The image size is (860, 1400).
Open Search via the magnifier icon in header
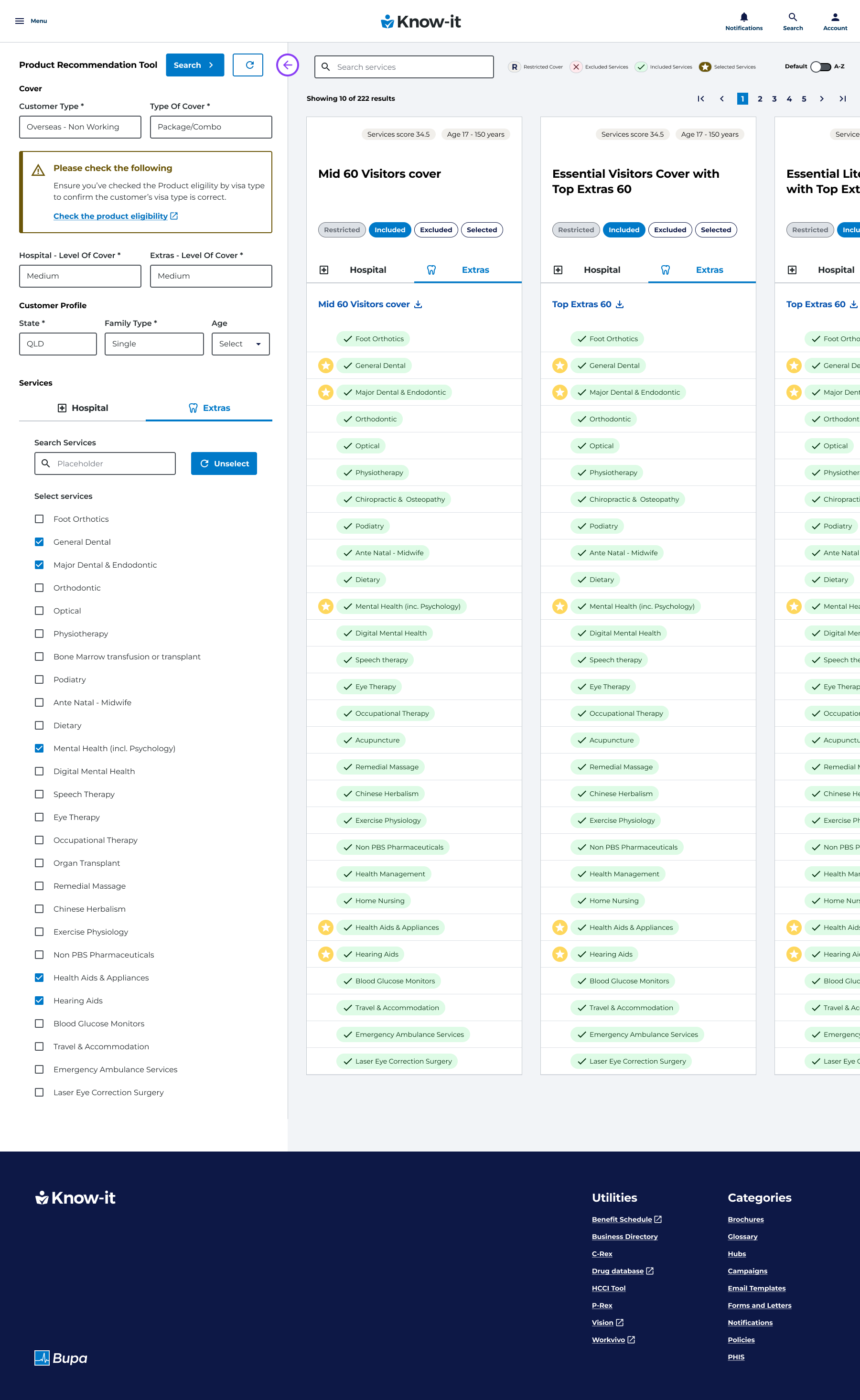[792, 17]
